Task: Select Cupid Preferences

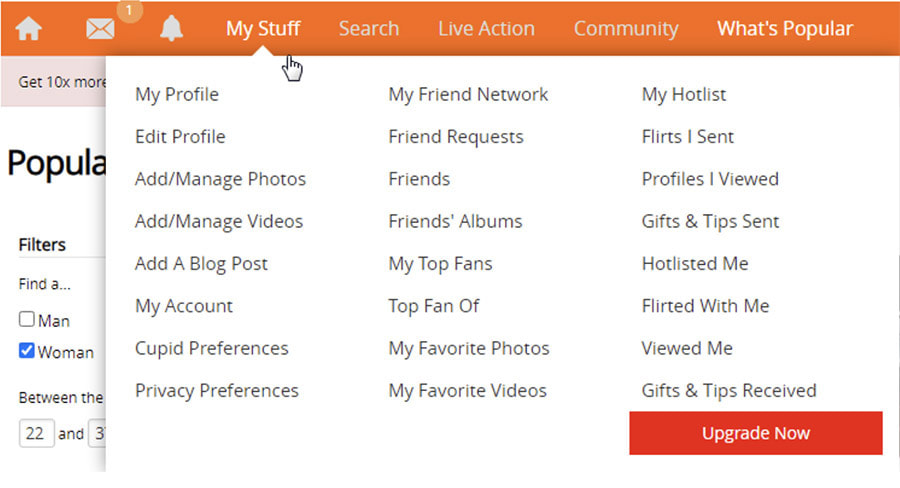Action: [x=212, y=348]
